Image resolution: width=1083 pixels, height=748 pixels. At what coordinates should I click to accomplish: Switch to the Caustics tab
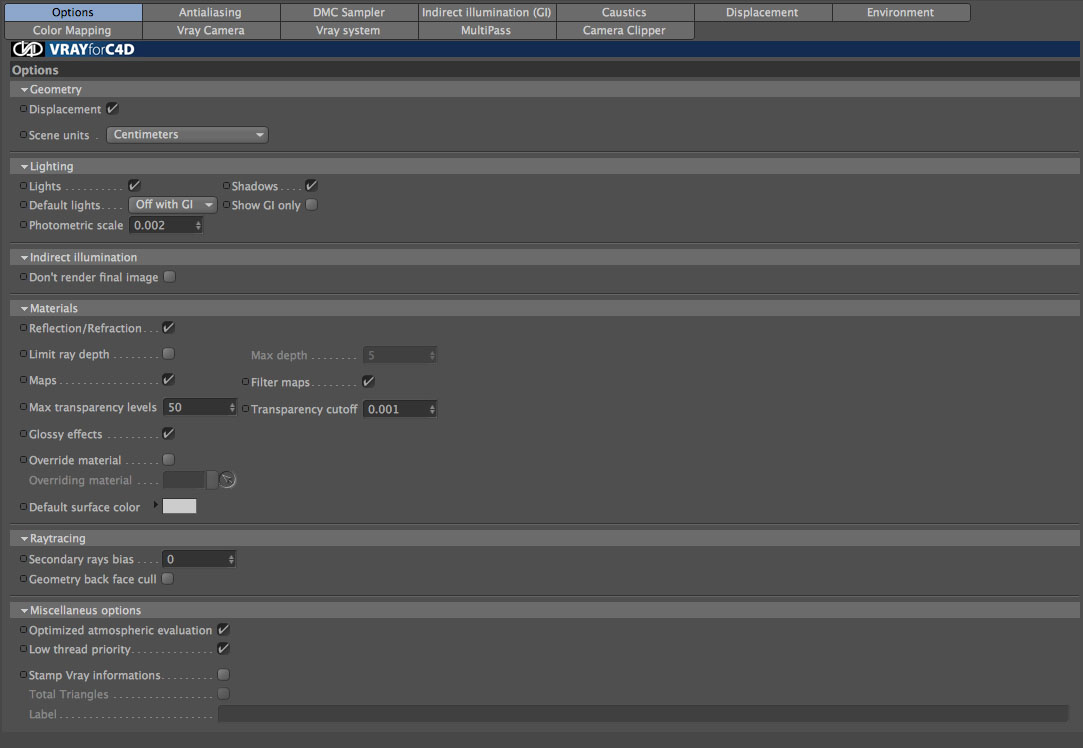click(624, 12)
